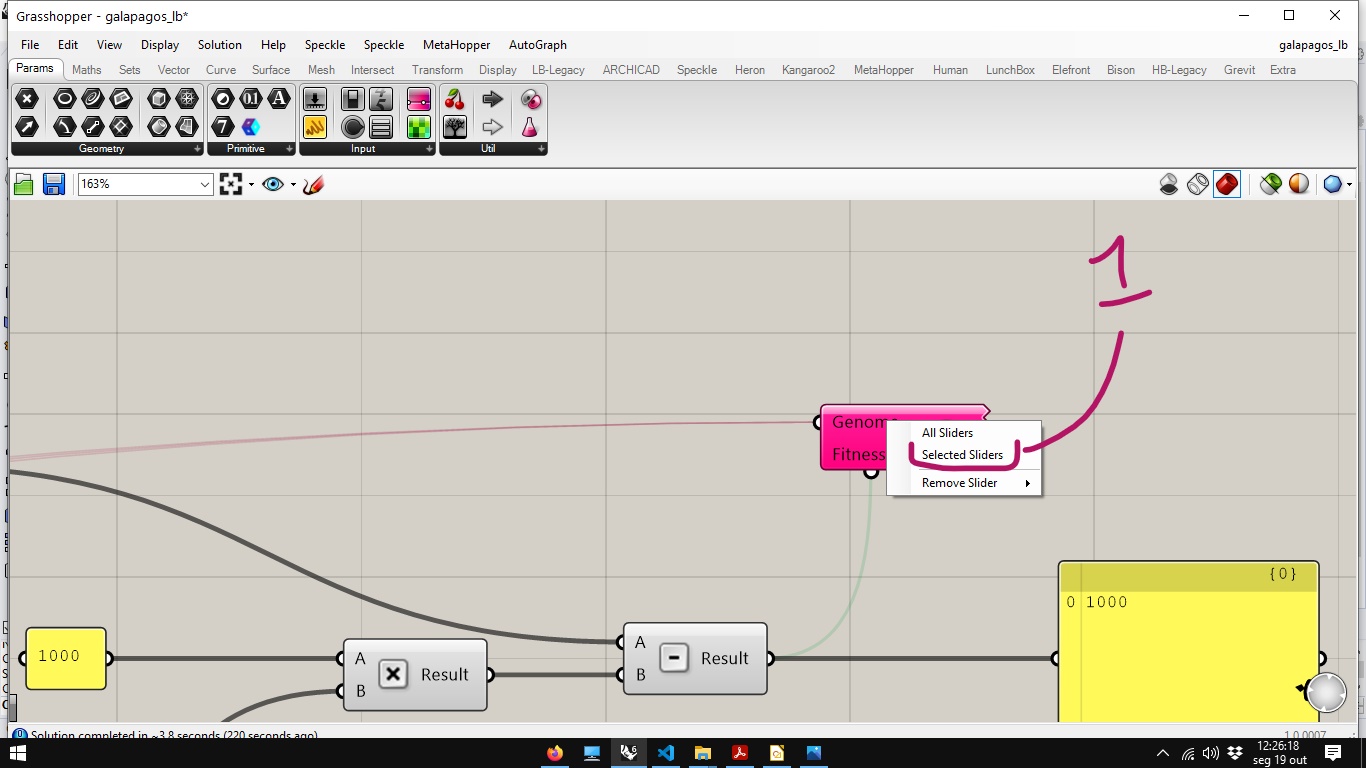
Task: Select the Gradient input icon
Action: coord(418,98)
